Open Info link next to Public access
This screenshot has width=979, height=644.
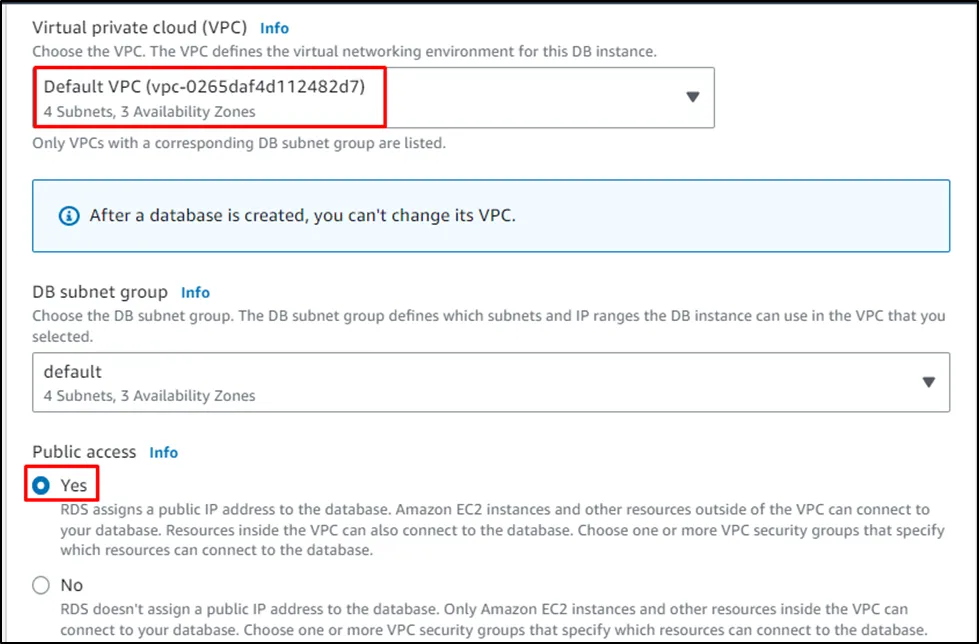click(x=163, y=452)
